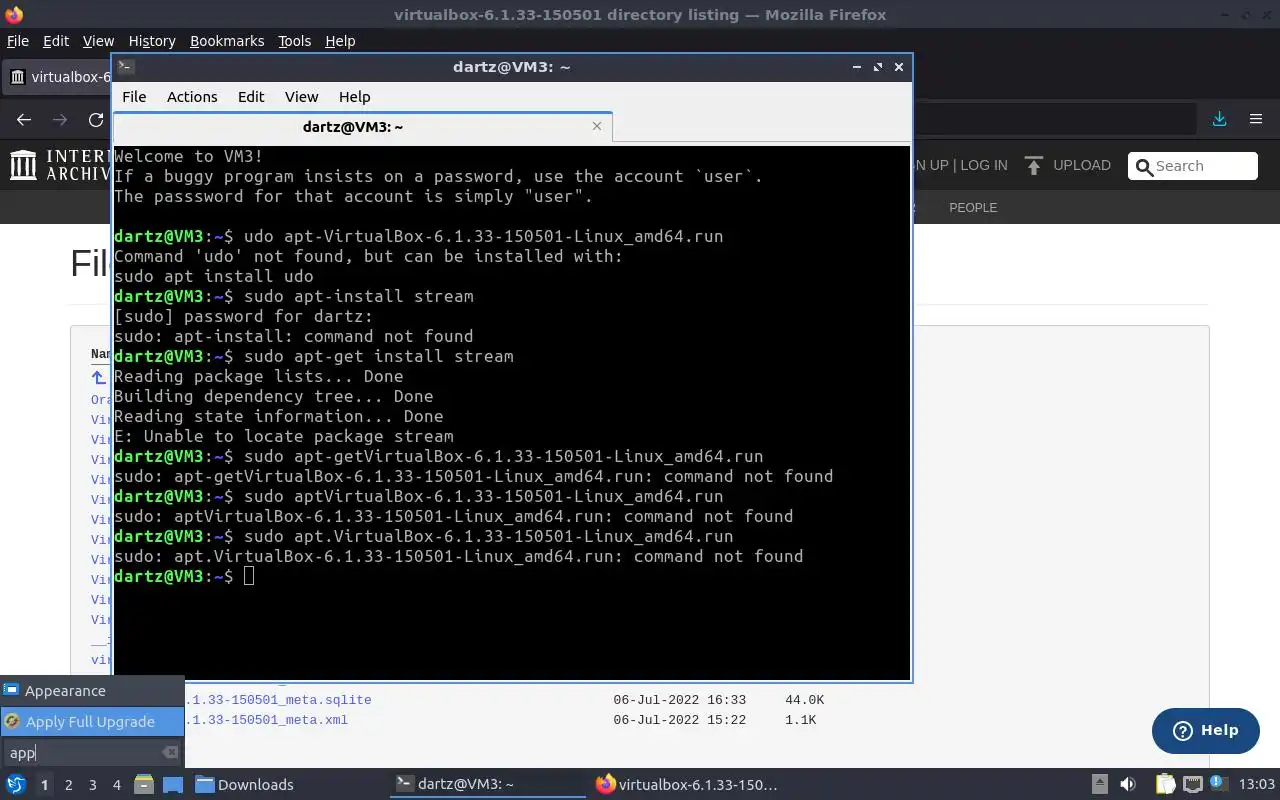Open the Firefox View menu
The image size is (1280, 800).
[x=98, y=41]
